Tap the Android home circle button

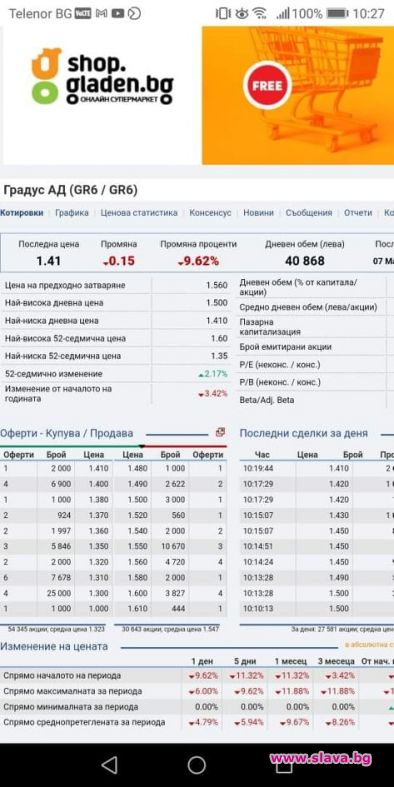pyautogui.click(x=197, y=765)
